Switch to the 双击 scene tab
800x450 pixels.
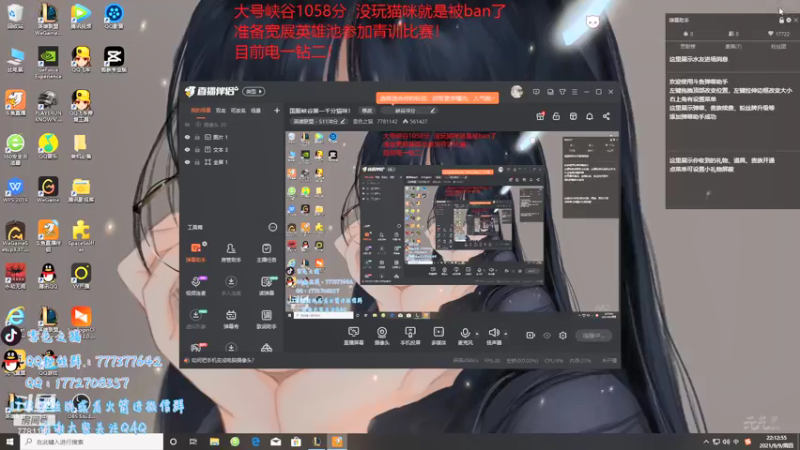pyautogui.click(x=220, y=110)
